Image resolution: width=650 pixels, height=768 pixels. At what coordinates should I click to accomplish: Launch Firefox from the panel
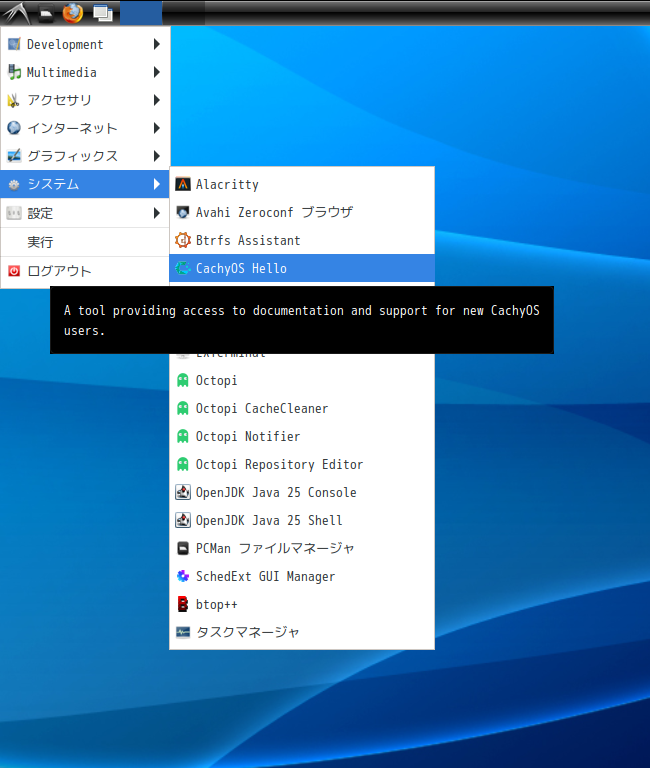(73, 13)
